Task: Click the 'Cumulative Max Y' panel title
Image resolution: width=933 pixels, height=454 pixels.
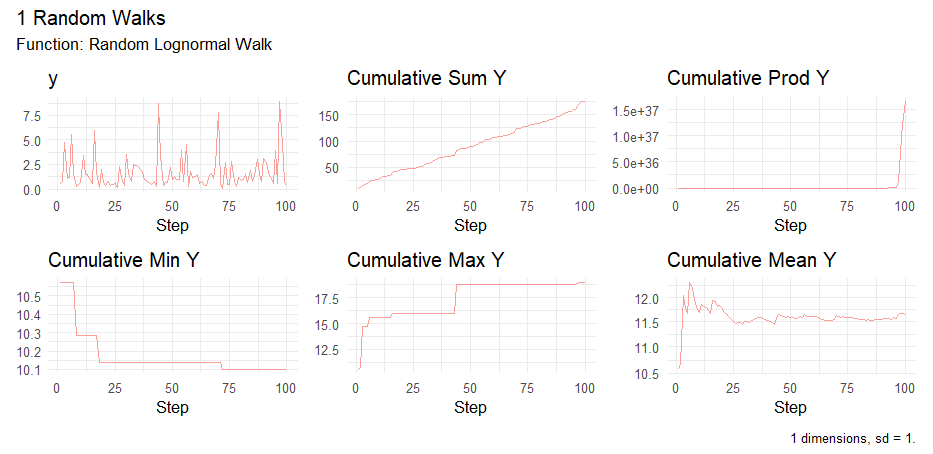Action: [x=425, y=260]
